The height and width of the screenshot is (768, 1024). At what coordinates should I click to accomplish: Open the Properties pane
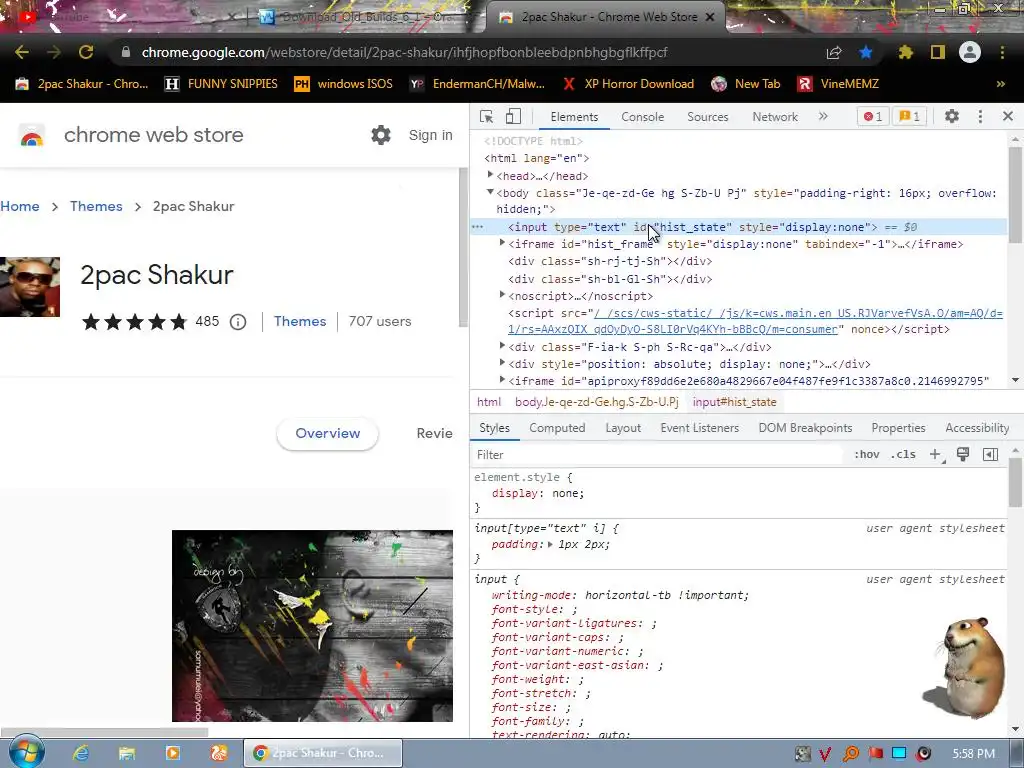pos(898,428)
